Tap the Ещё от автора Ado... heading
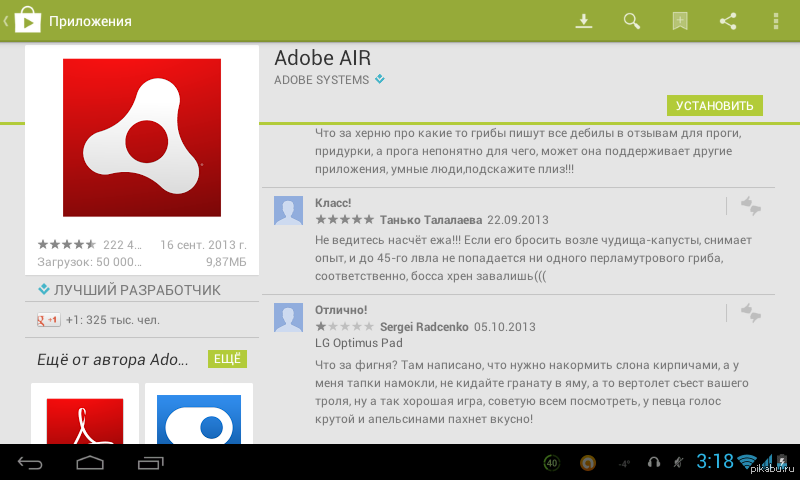The height and width of the screenshot is (480, 800). click(113, 360)
